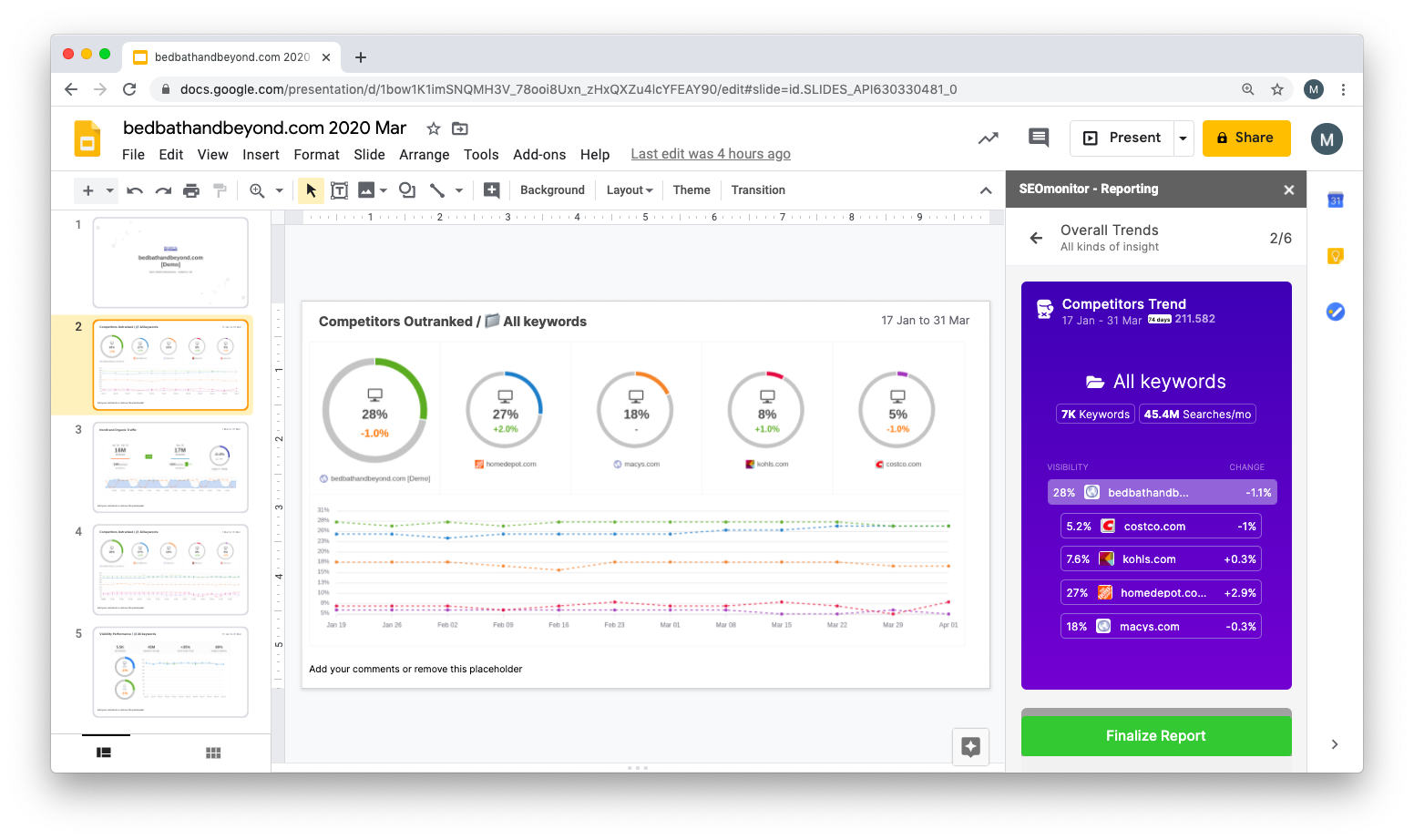Screen dimensions: 1414x840
Task: Open the Edit menu
Action: pos(171,155)
